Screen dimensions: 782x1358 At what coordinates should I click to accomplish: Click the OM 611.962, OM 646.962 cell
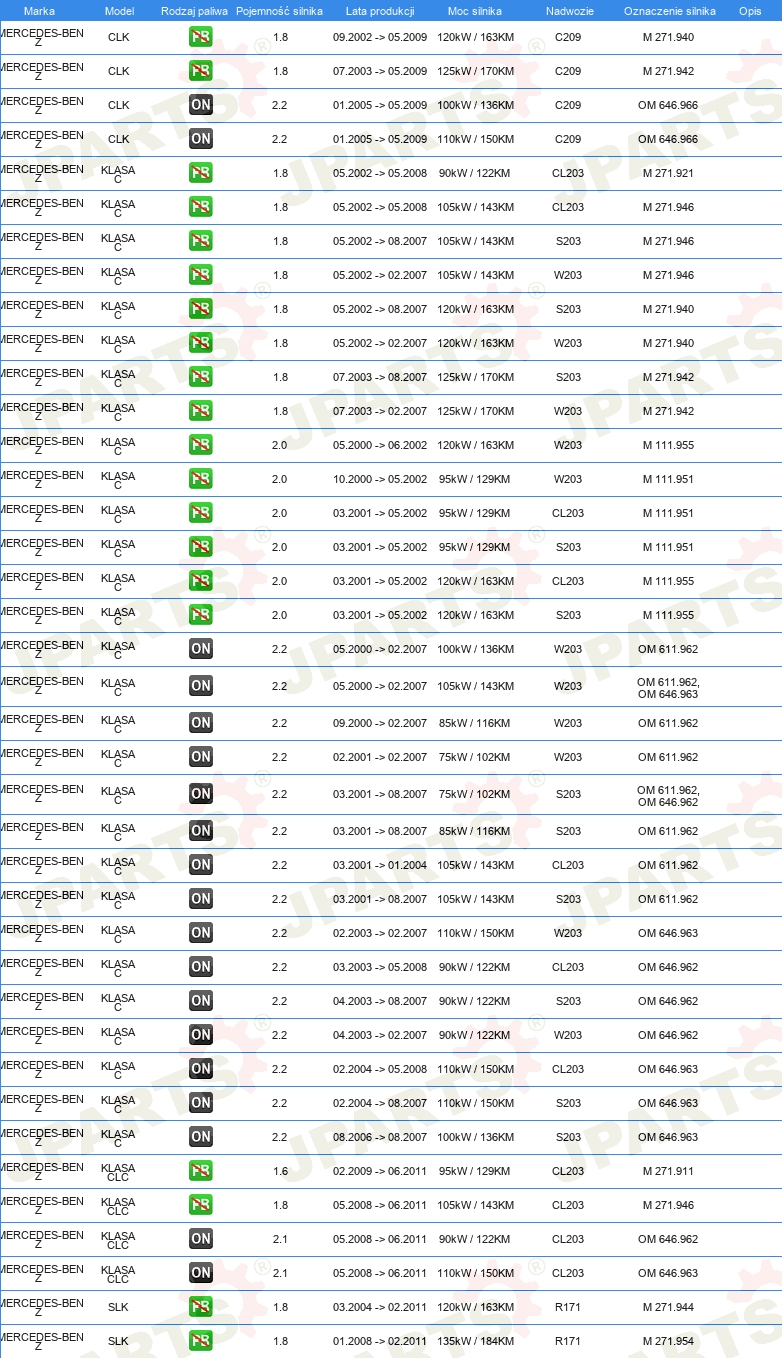[668, 795]
